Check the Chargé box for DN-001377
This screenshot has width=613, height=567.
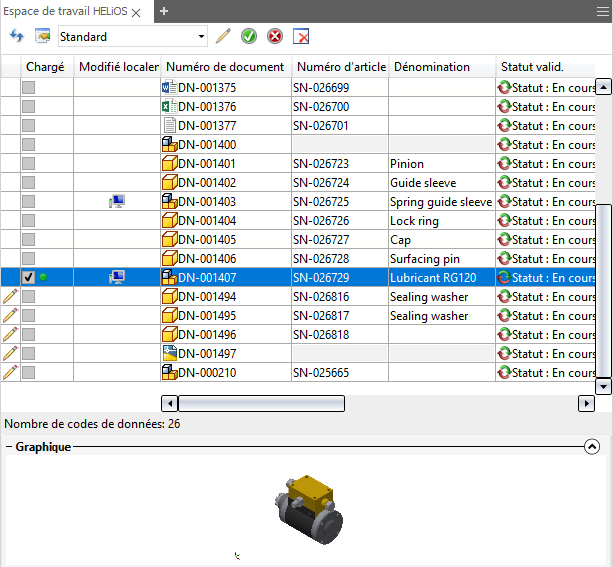[29, 126]
